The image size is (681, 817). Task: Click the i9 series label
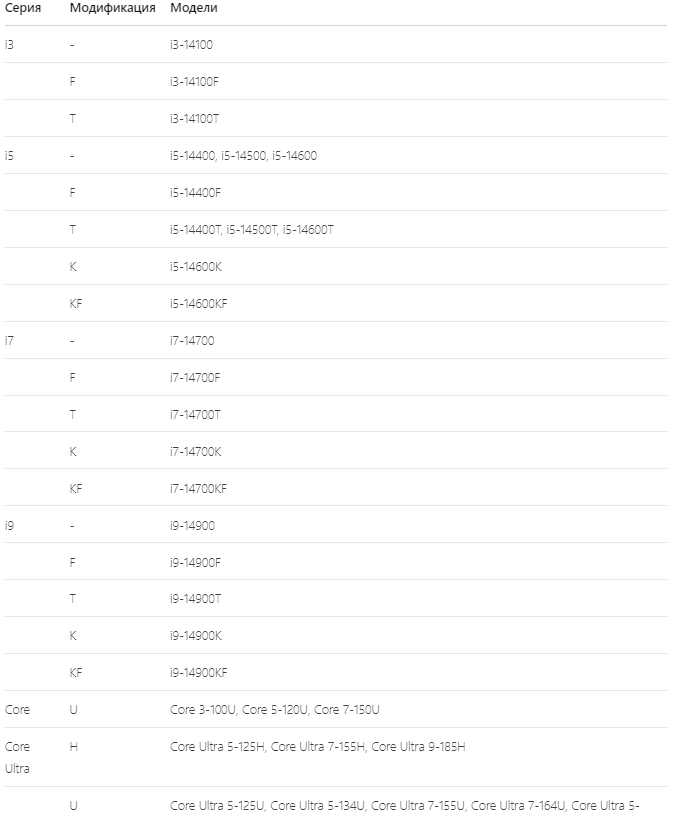[9, 526]
